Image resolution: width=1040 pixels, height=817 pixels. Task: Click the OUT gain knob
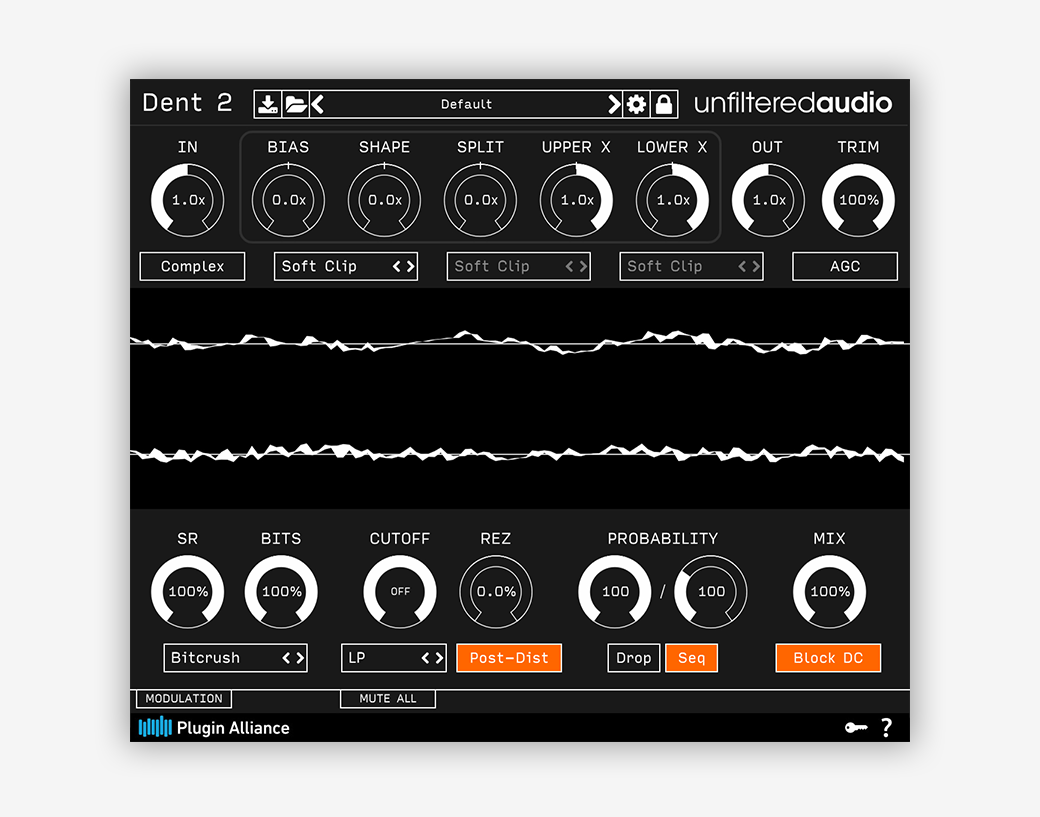[768, 200]
